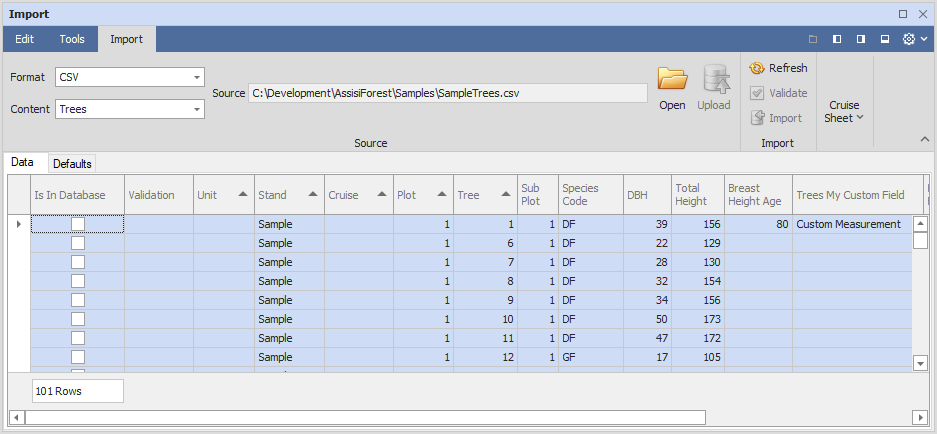Check Is In Database for tree 8
The height and width of the screenshot is (434, 937).
pyautogui.click(x=78, y=281)
